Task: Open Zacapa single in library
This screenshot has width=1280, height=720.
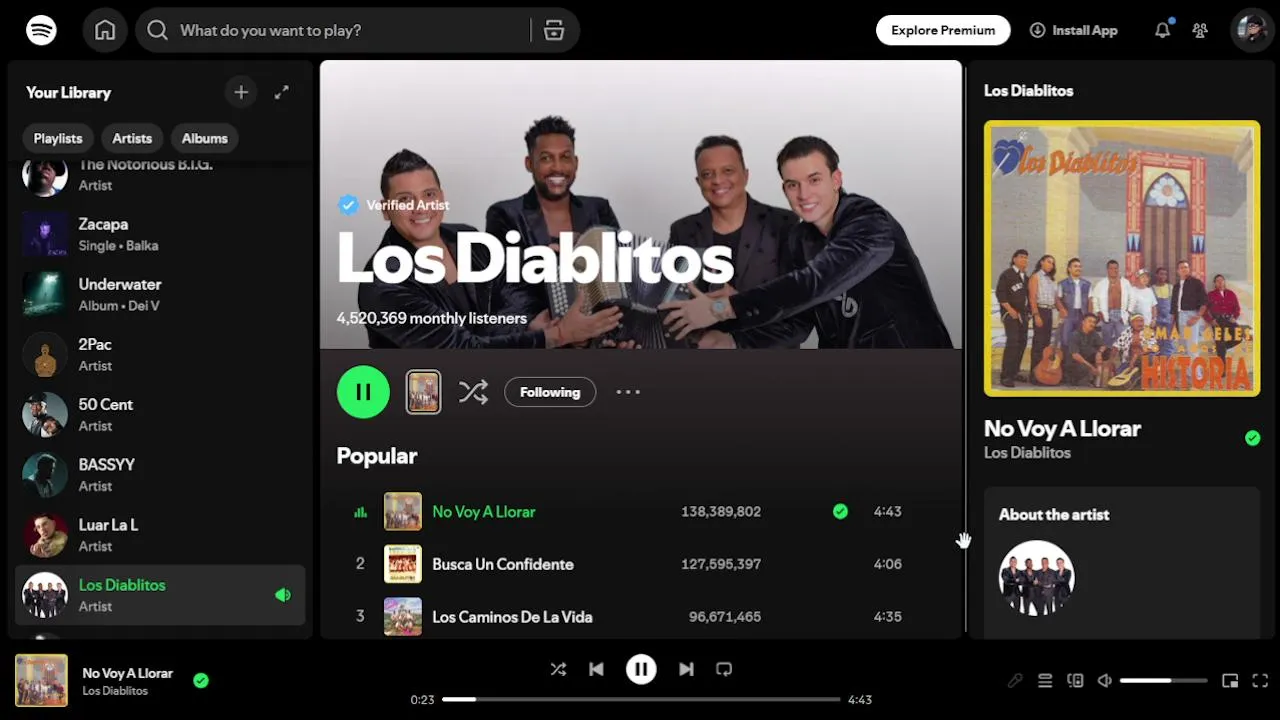Action: (160, 234)
